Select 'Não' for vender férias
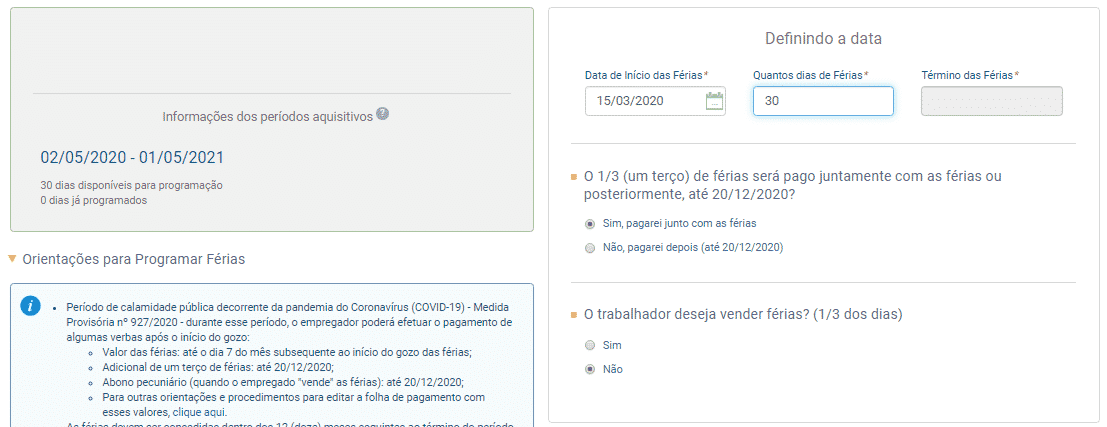 [x=590, y=369]
